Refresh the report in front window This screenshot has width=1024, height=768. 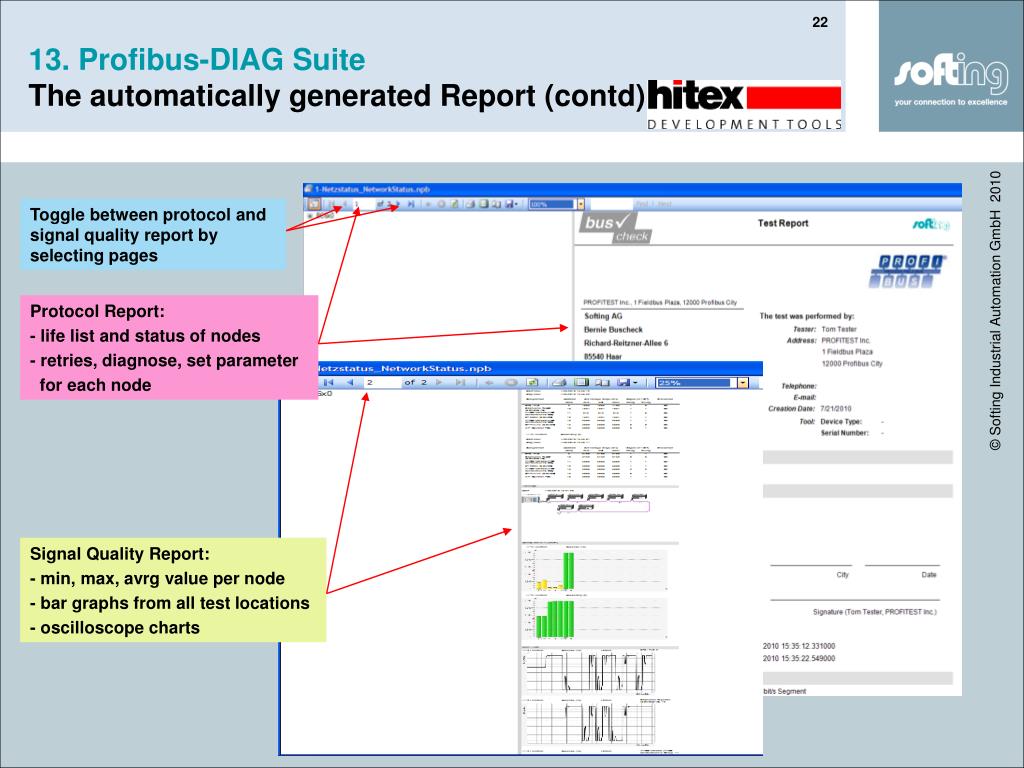[532, 382]
